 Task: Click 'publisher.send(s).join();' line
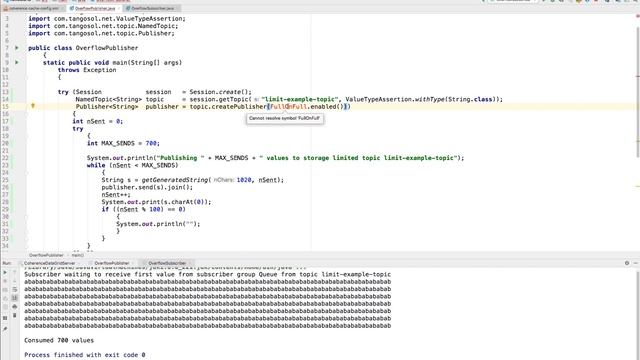tap(147, 187)
